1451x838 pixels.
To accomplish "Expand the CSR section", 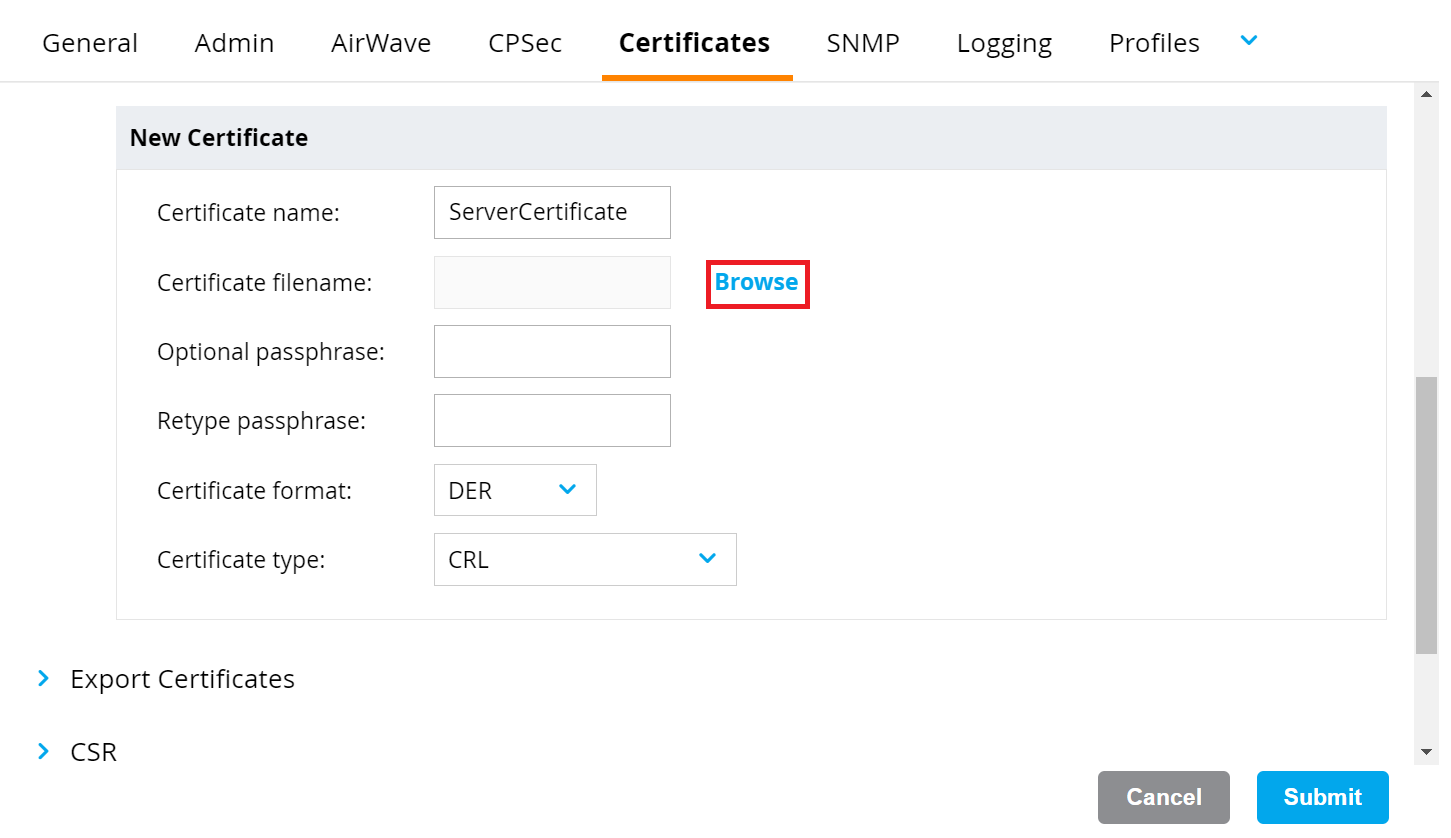I will (92, 751).
